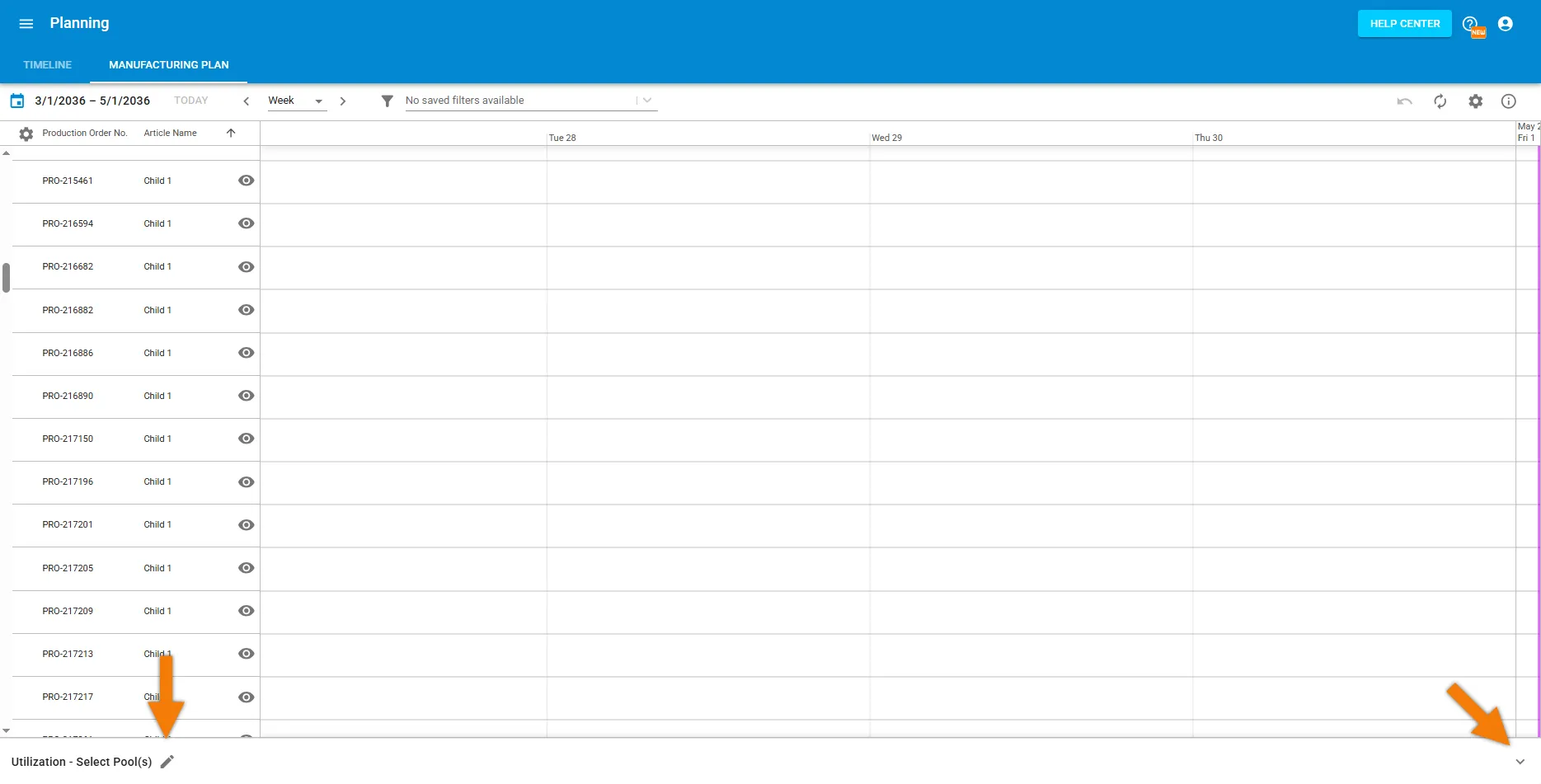Click the date range 3/1/2036 – 5/1/2036

(x=92, y=101)
